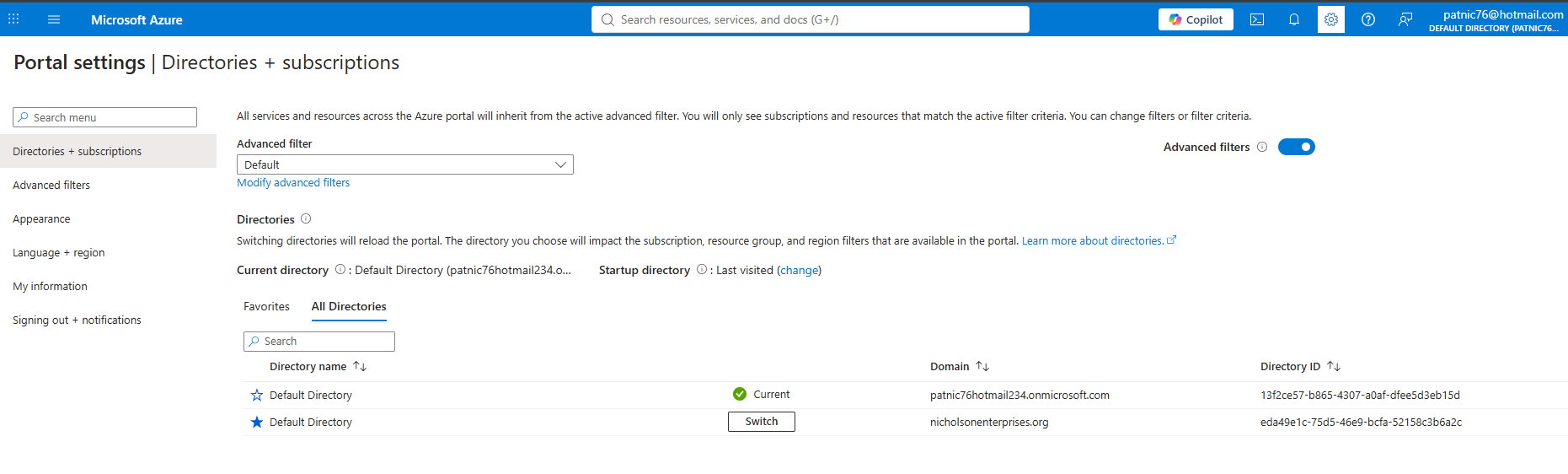1568x474 pixels.
Task: Open Cloud Shell from the top bar
Action: 1257,19
